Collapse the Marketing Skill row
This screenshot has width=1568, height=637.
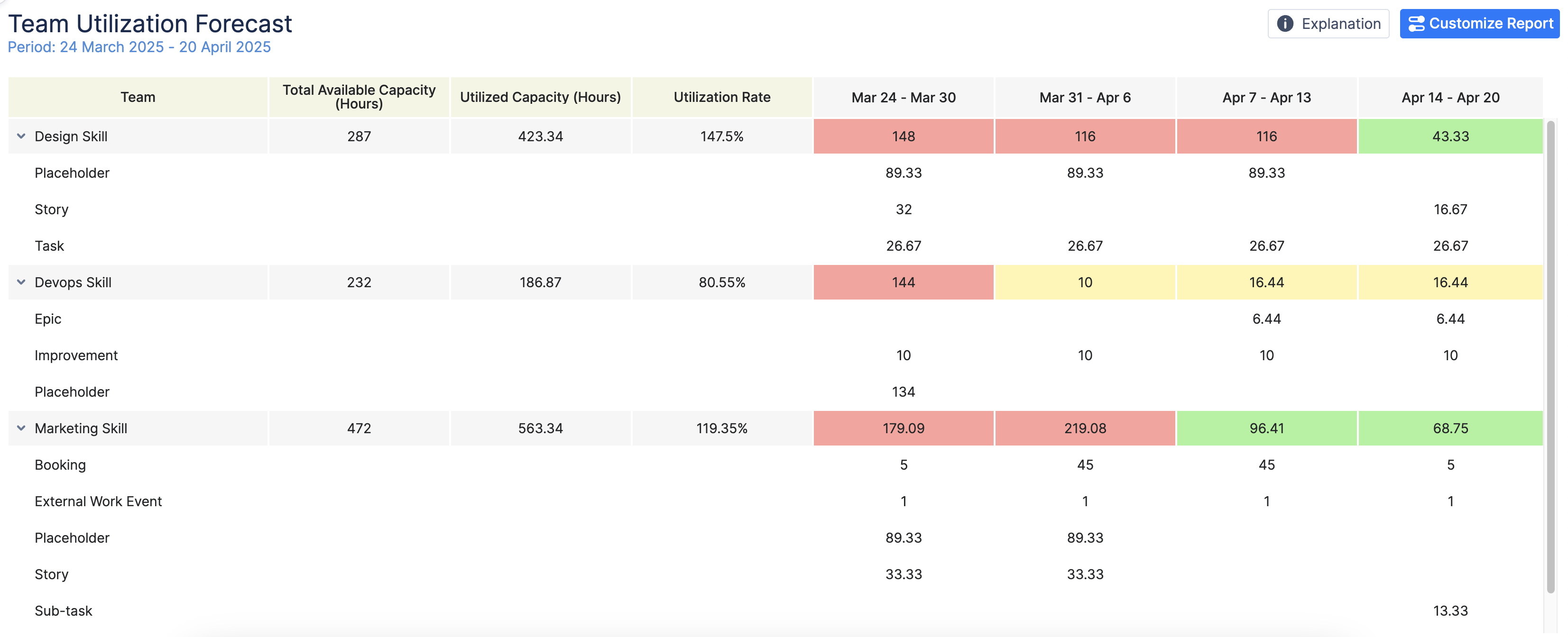(x=21, y=428)
